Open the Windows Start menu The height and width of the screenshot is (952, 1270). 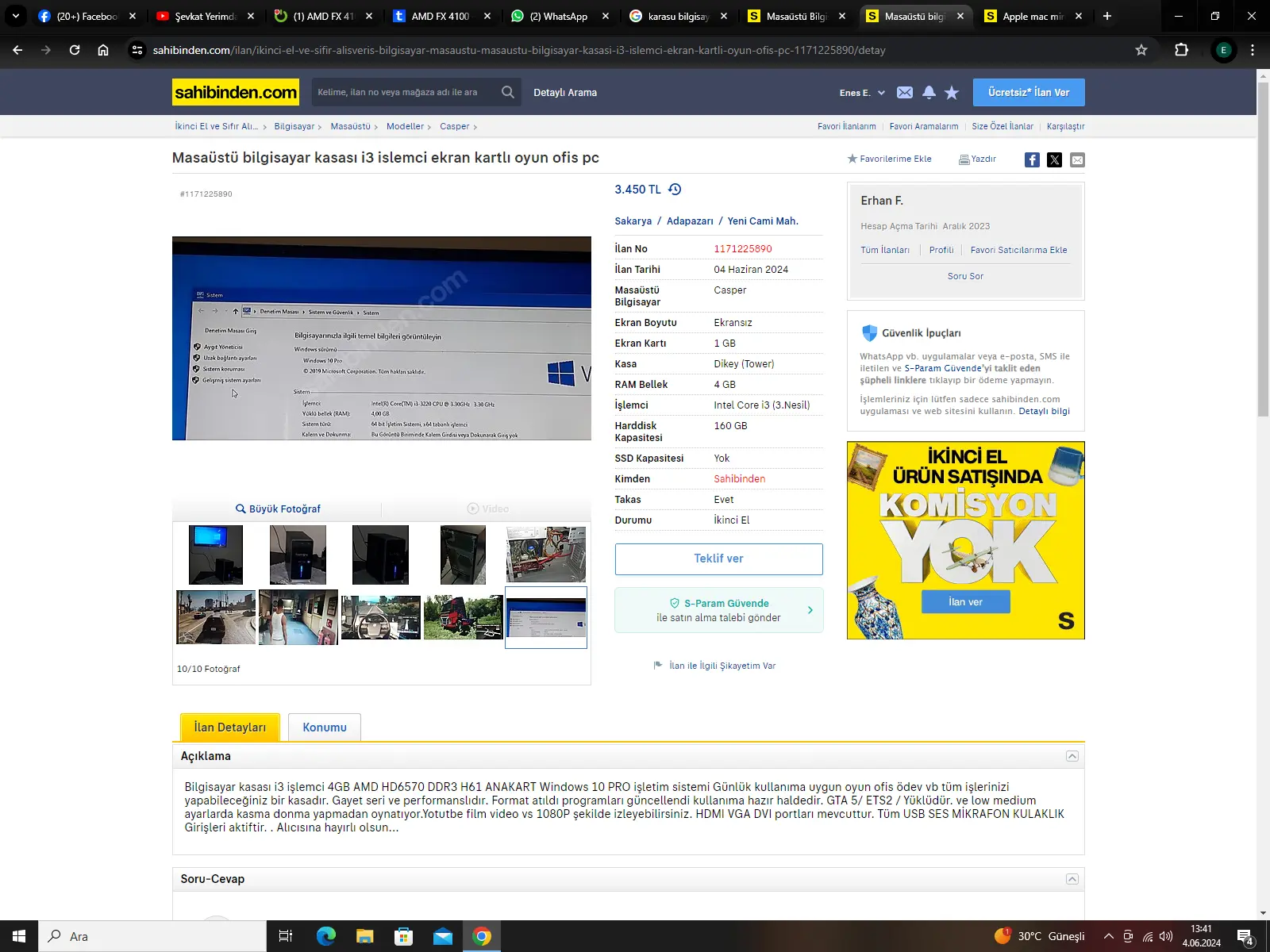click(19, 936)
